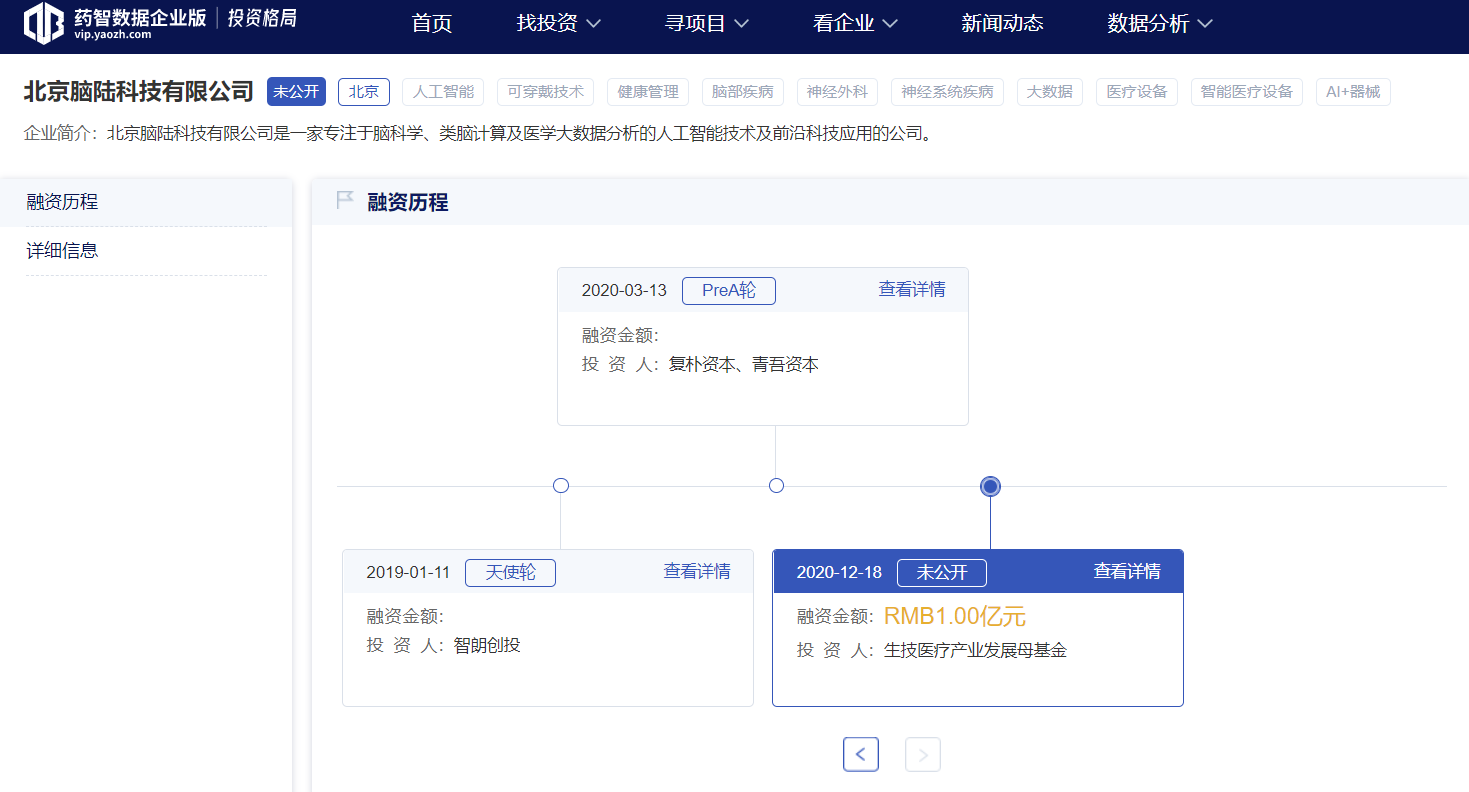Click the date 2020-03-13
Viewport: 1469px width, 792px height.
624,291
